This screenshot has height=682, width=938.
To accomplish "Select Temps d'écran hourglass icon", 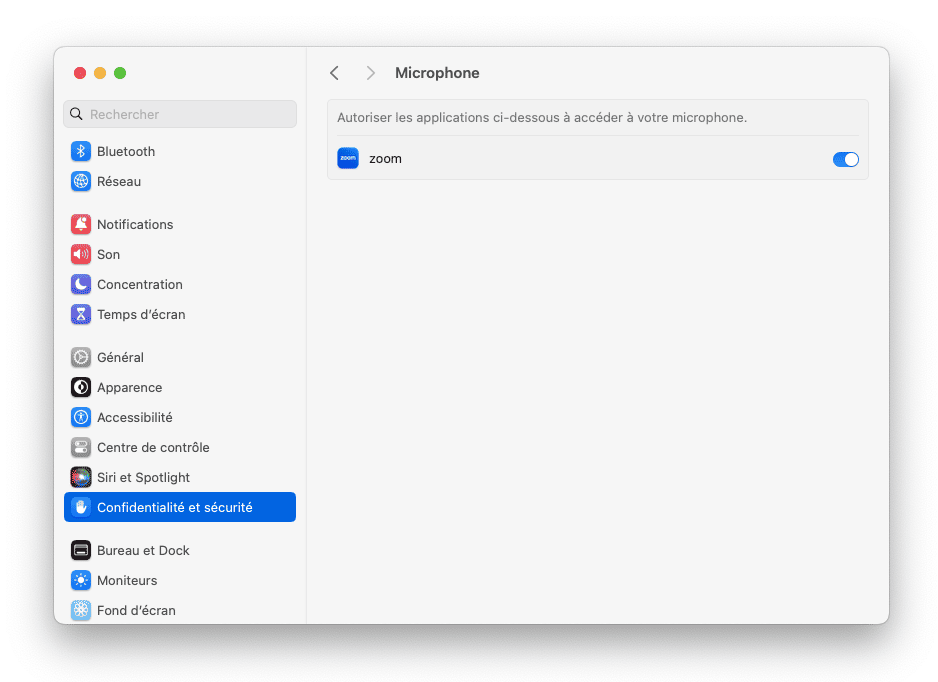I will coord(81,314).
